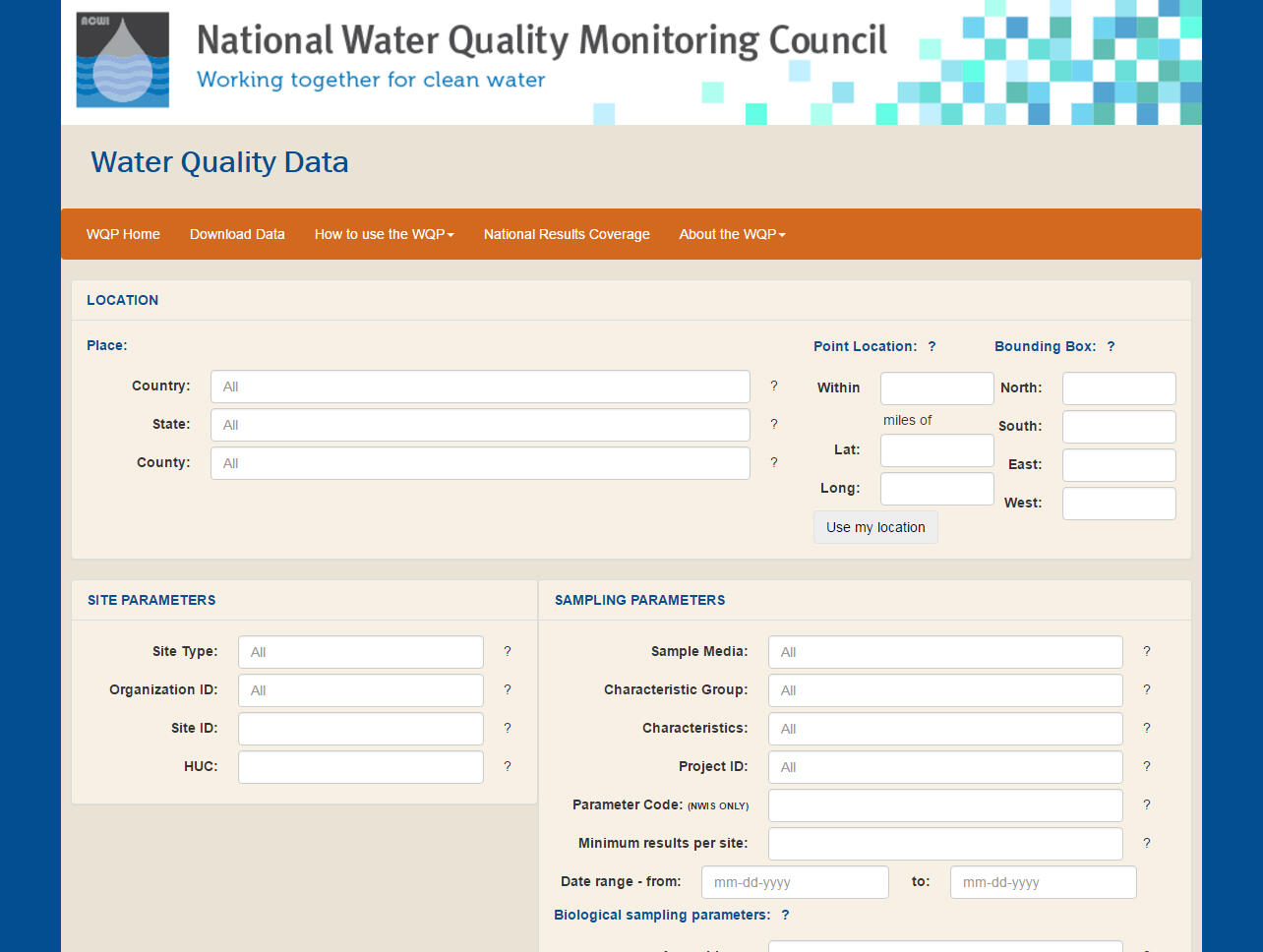Click the Use my location button
Screen dimensions: 1263x952
(x=874, y=527)
